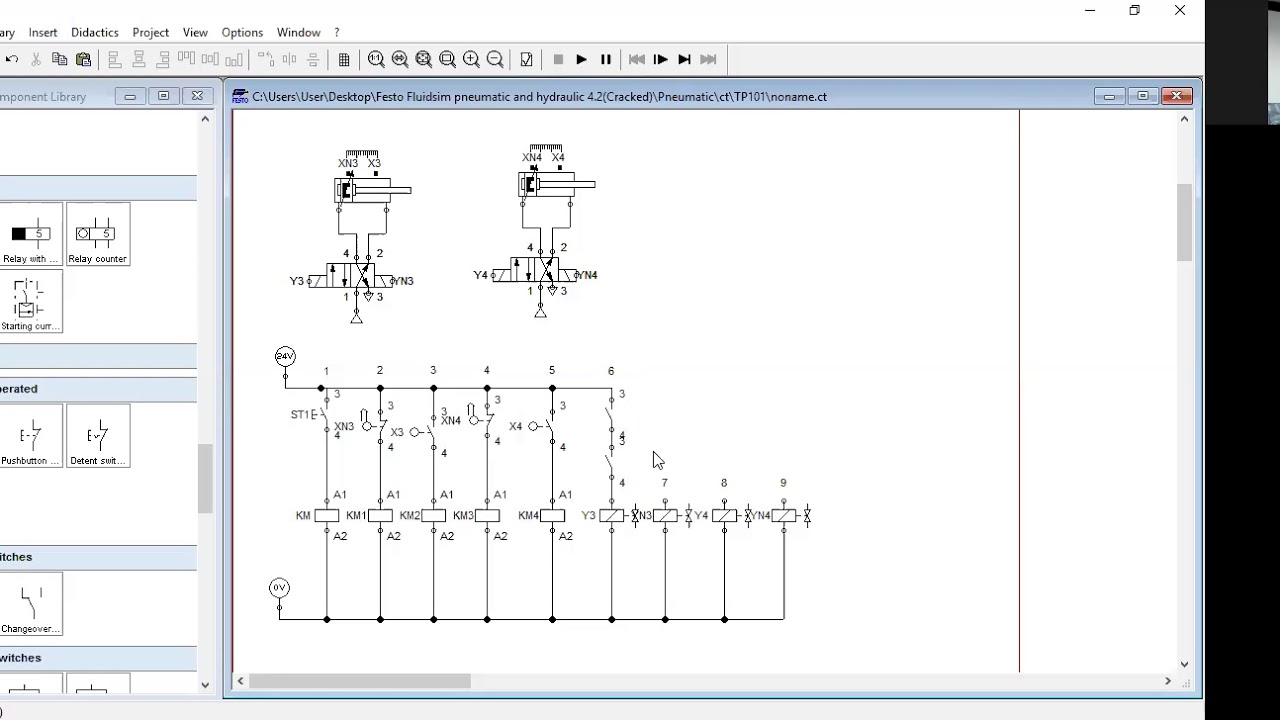Align selected objects to top

(x=186, y=60)
